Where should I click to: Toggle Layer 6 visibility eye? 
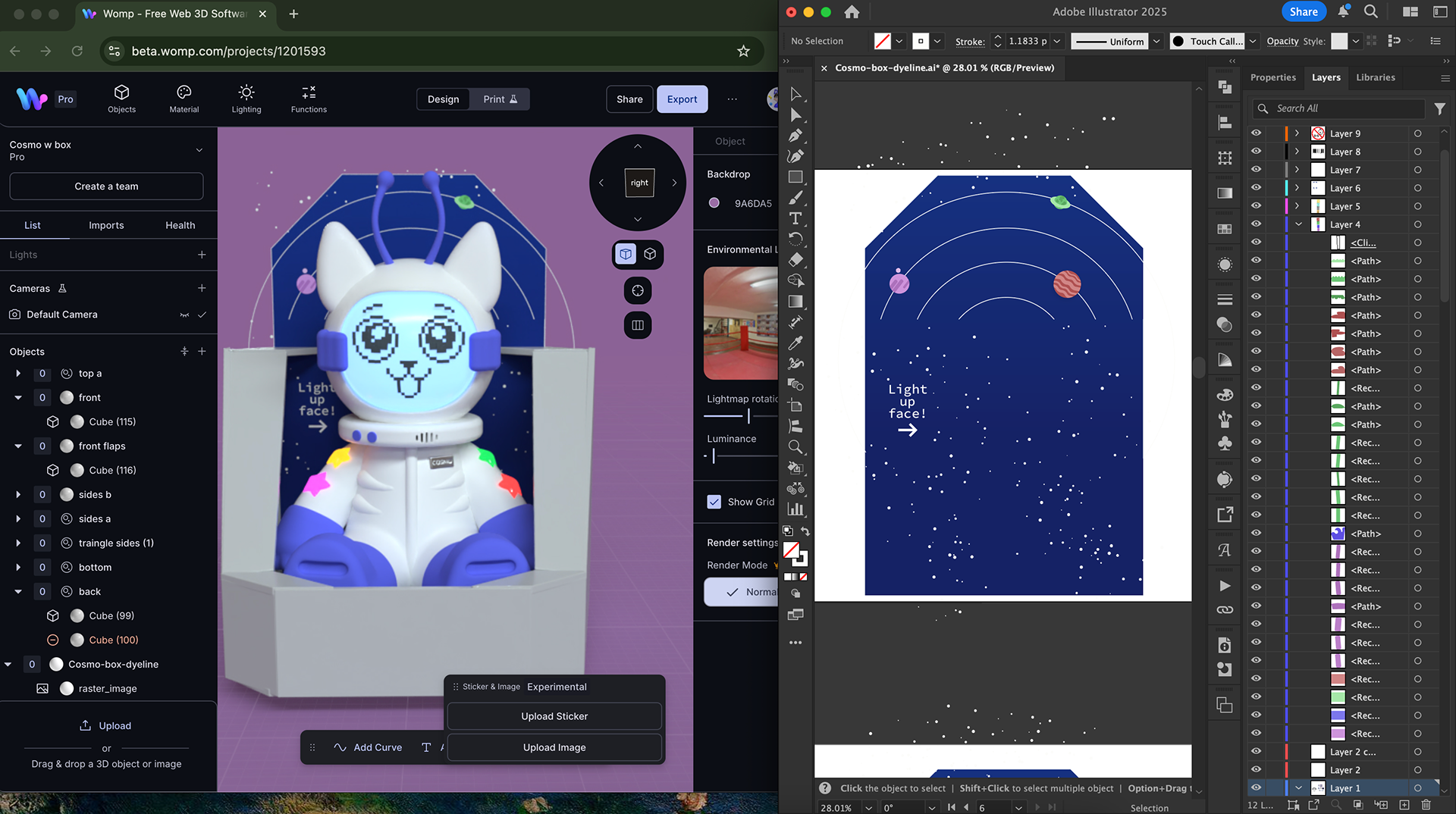pos(1256,187)
